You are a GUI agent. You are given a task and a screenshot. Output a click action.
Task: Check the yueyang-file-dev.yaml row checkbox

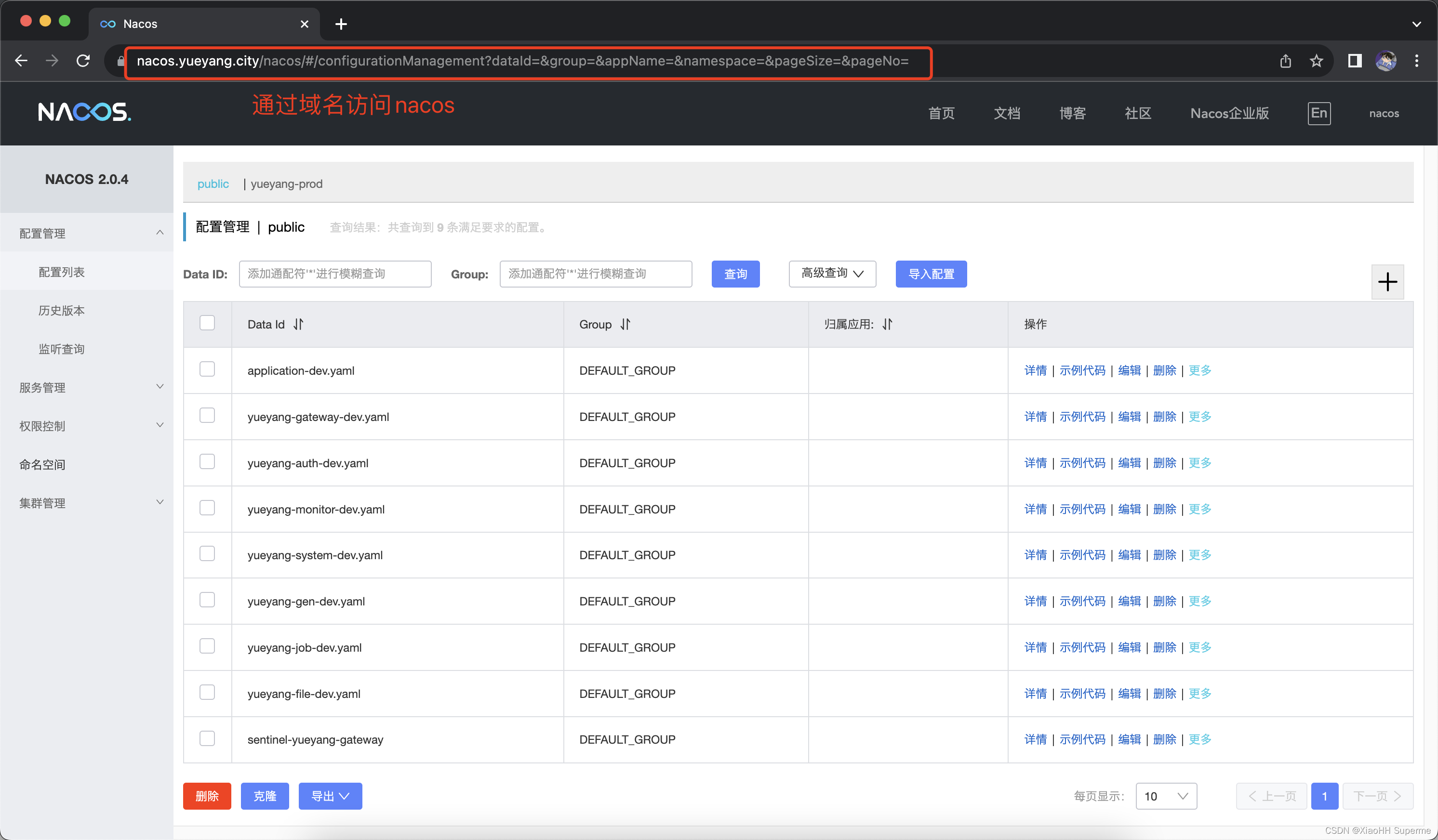pos(207,692)
